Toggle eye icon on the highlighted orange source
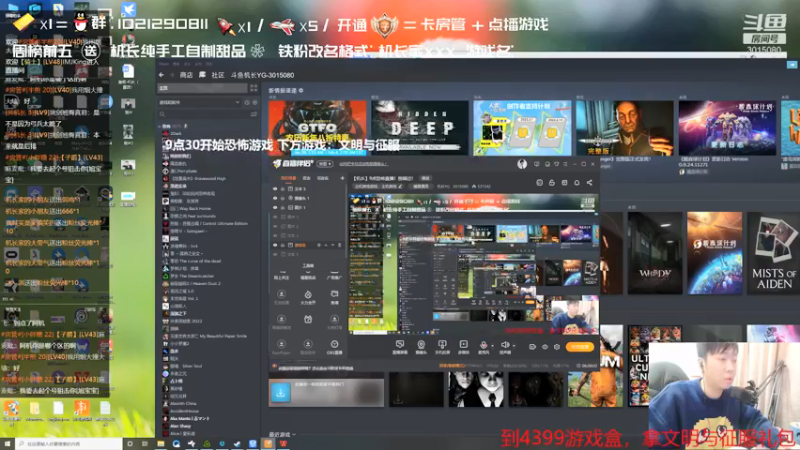800x450 pixels. (x=275, y=245)
